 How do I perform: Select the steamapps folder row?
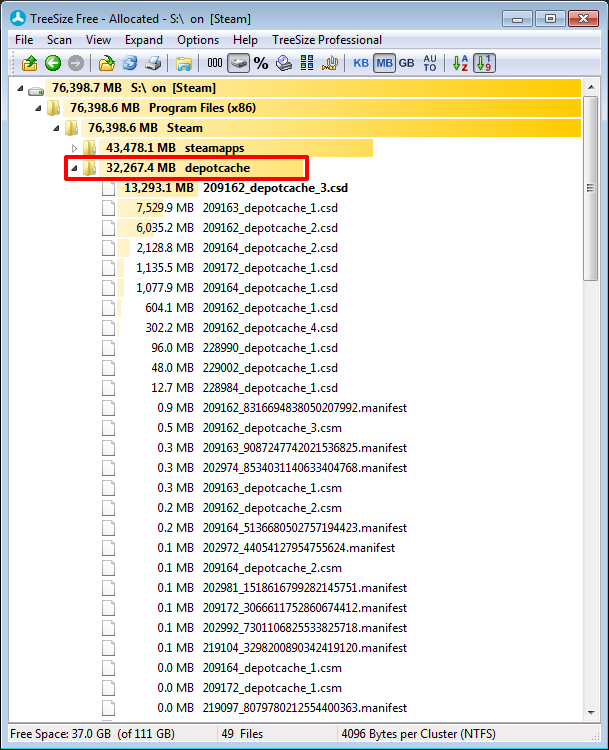[x=236, y=148]
